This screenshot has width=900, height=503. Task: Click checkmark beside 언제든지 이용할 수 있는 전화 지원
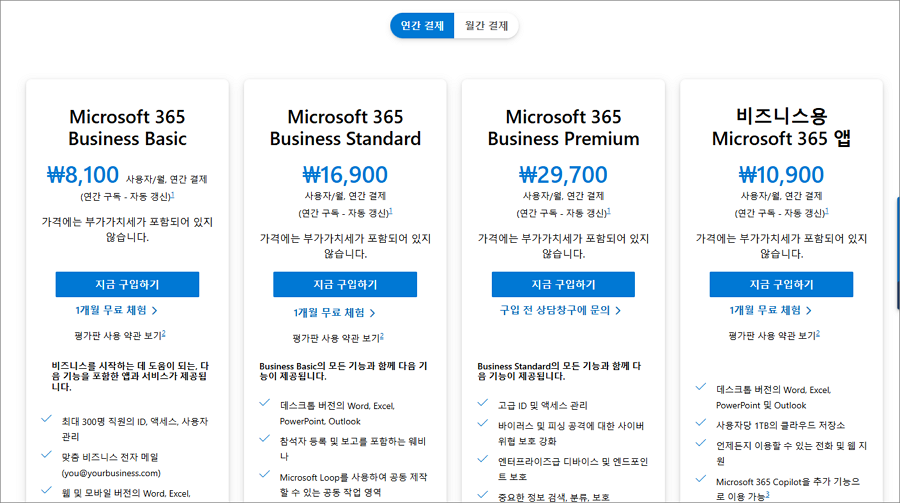tap(701, 443)
